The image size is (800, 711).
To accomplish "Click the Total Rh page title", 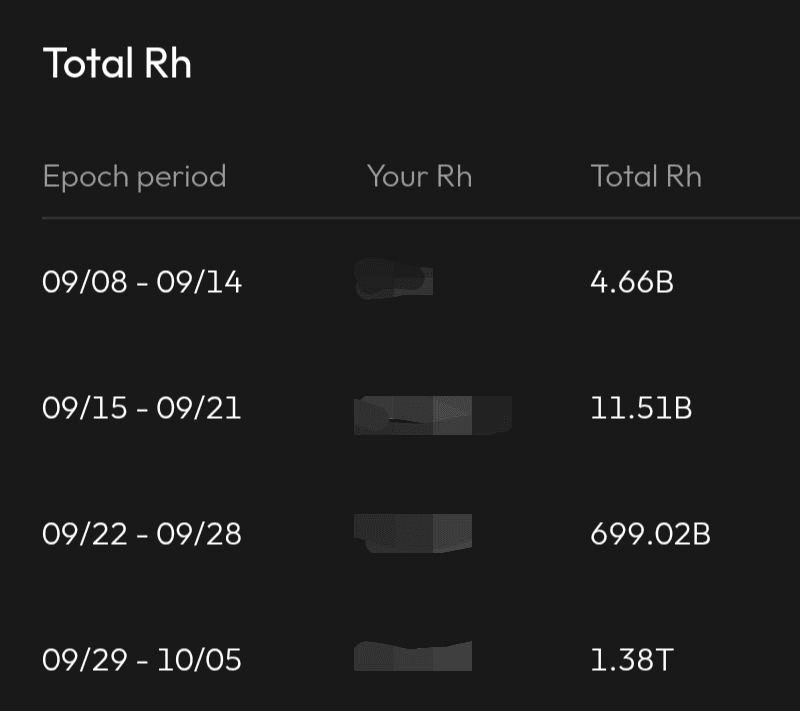I will pos(117,64).
